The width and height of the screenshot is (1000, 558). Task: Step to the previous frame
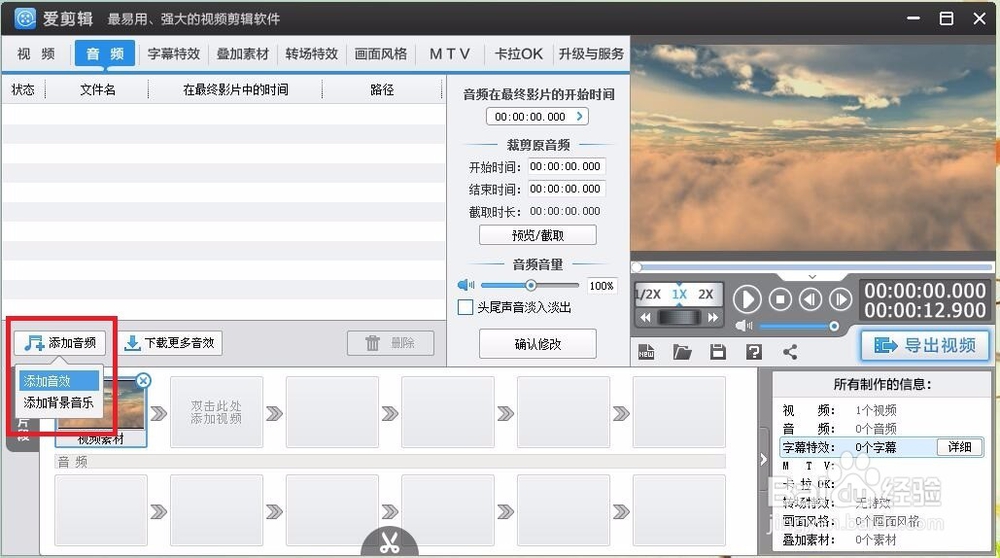[x=810, y=299]
